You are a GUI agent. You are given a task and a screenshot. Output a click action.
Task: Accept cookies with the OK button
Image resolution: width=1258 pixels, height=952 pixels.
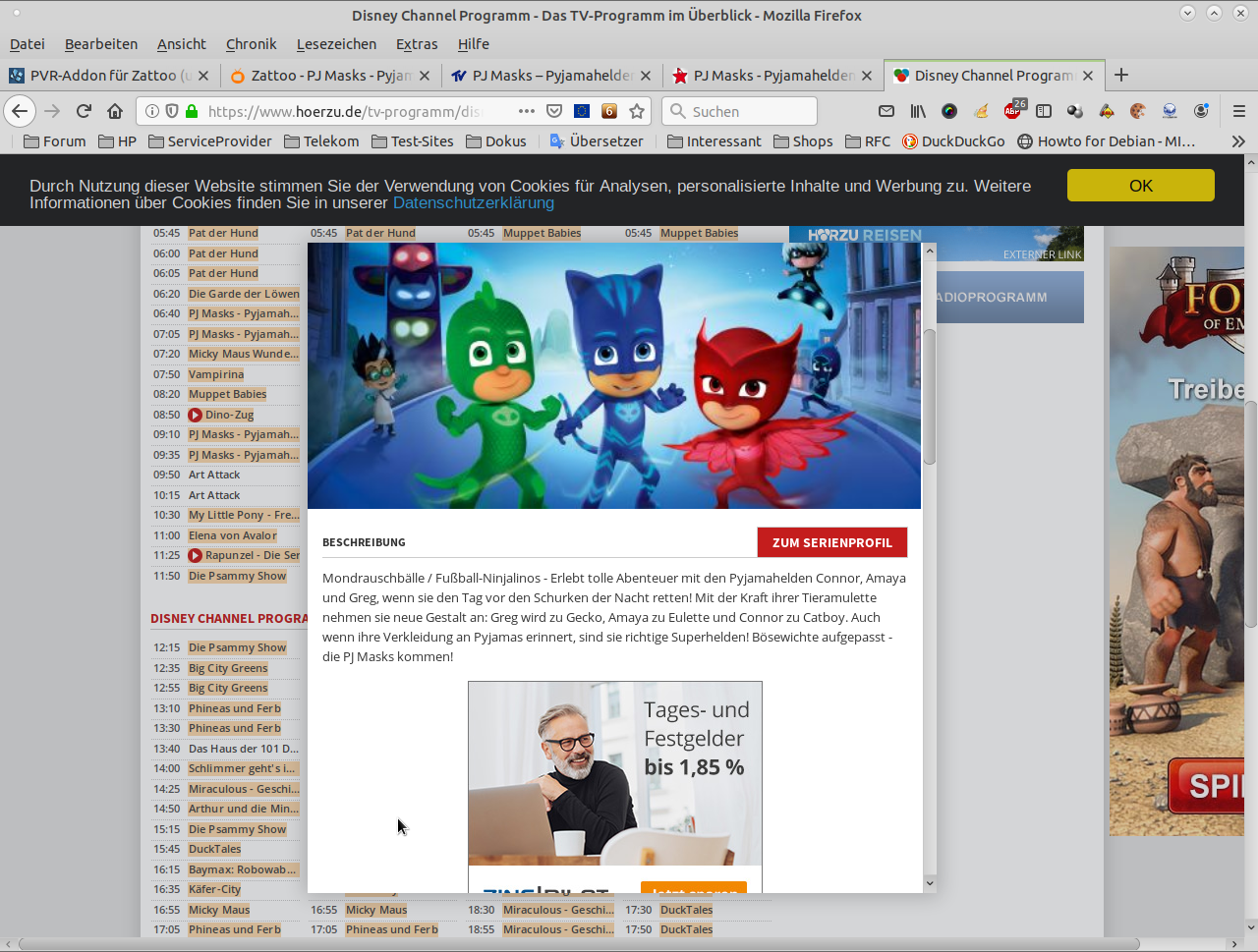click(x=1141, y=186)
